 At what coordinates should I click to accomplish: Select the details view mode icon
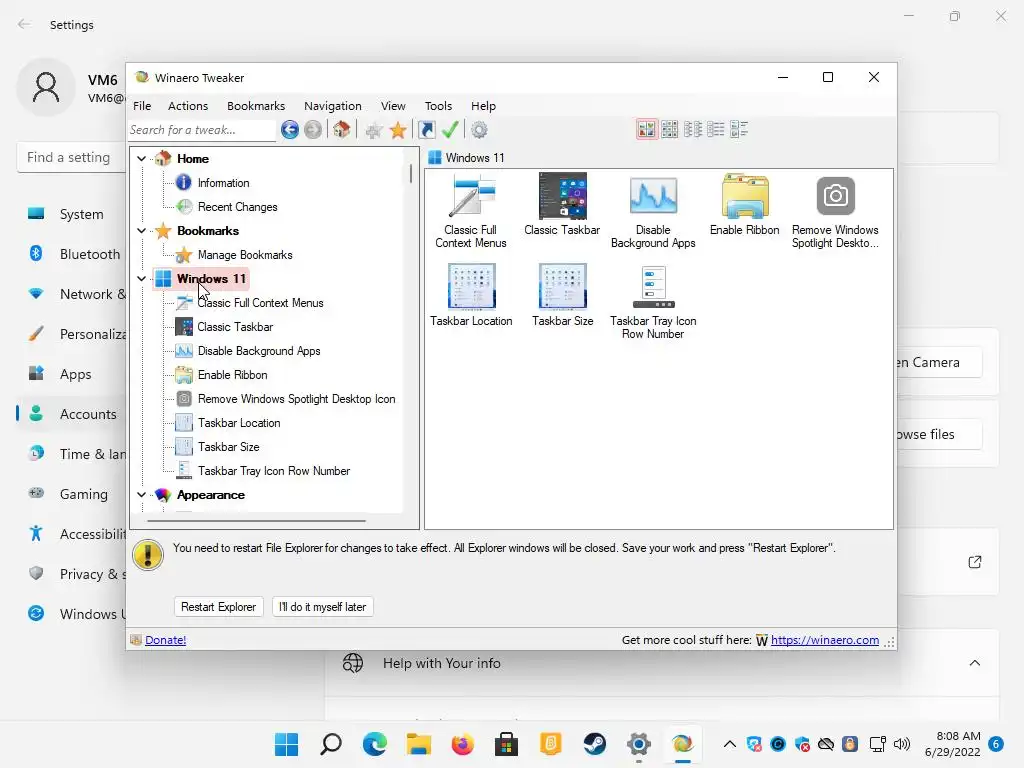click(x=716, y=129)
